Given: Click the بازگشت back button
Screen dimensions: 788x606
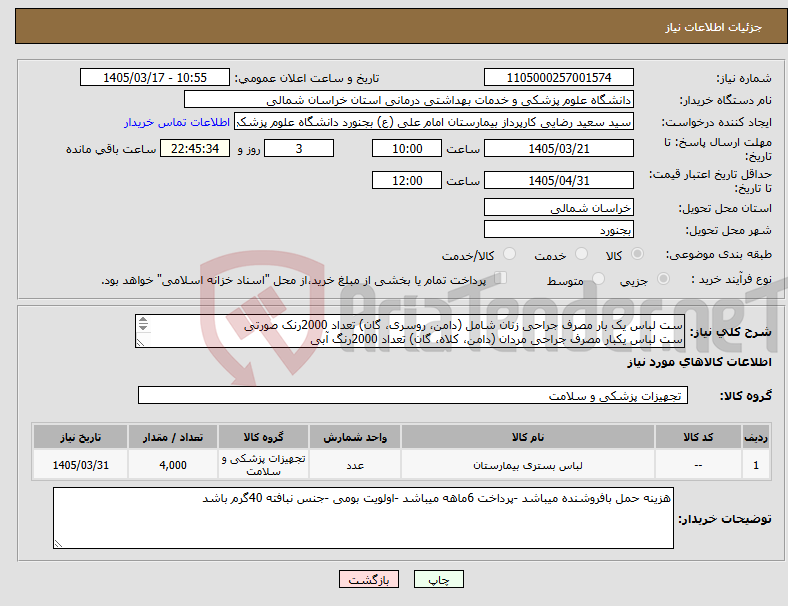Looking at the screenshot, I should (x=369, y=579).
